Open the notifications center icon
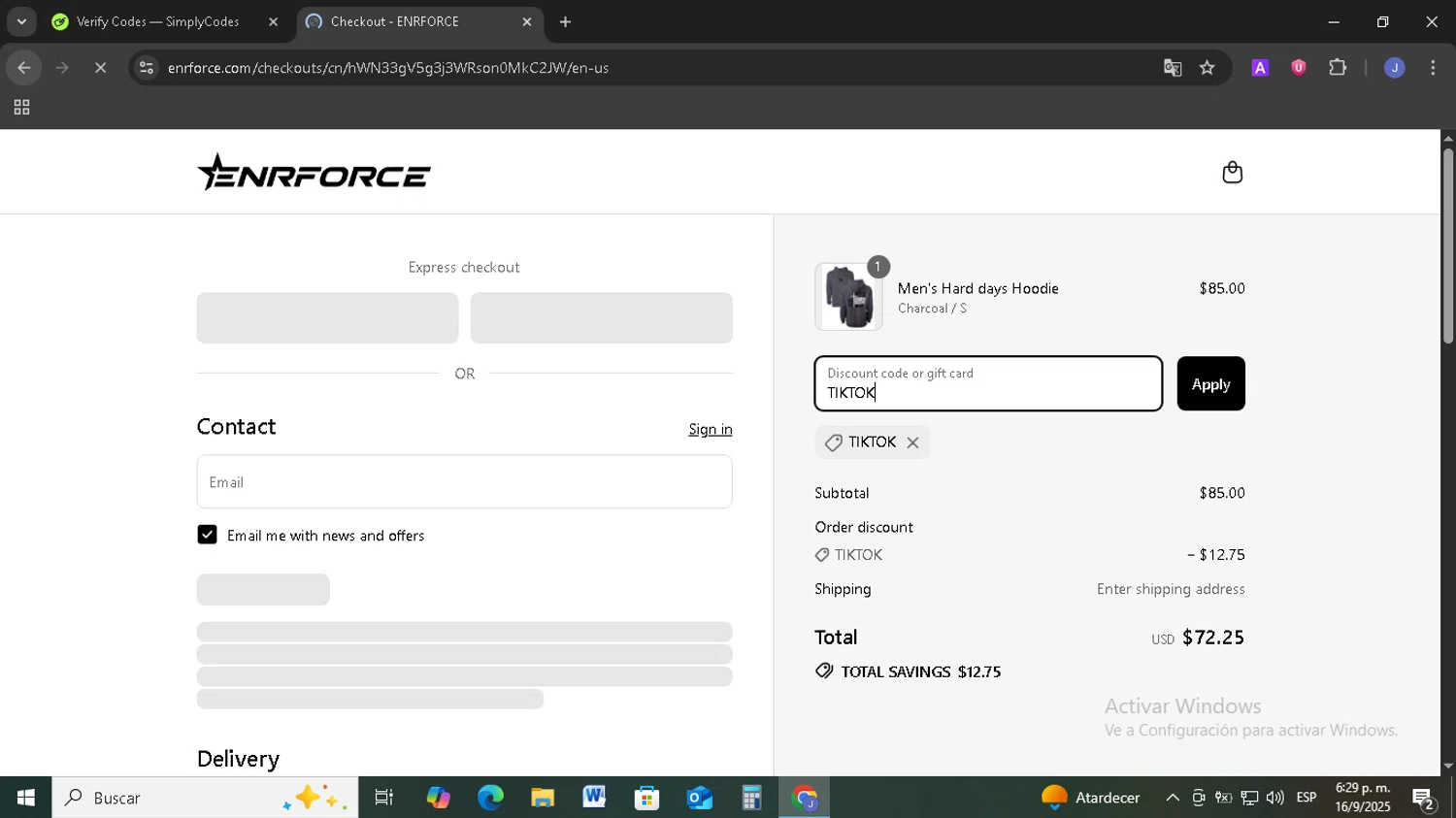This screenshot has width=1456, height=818. pos(1424,799)
